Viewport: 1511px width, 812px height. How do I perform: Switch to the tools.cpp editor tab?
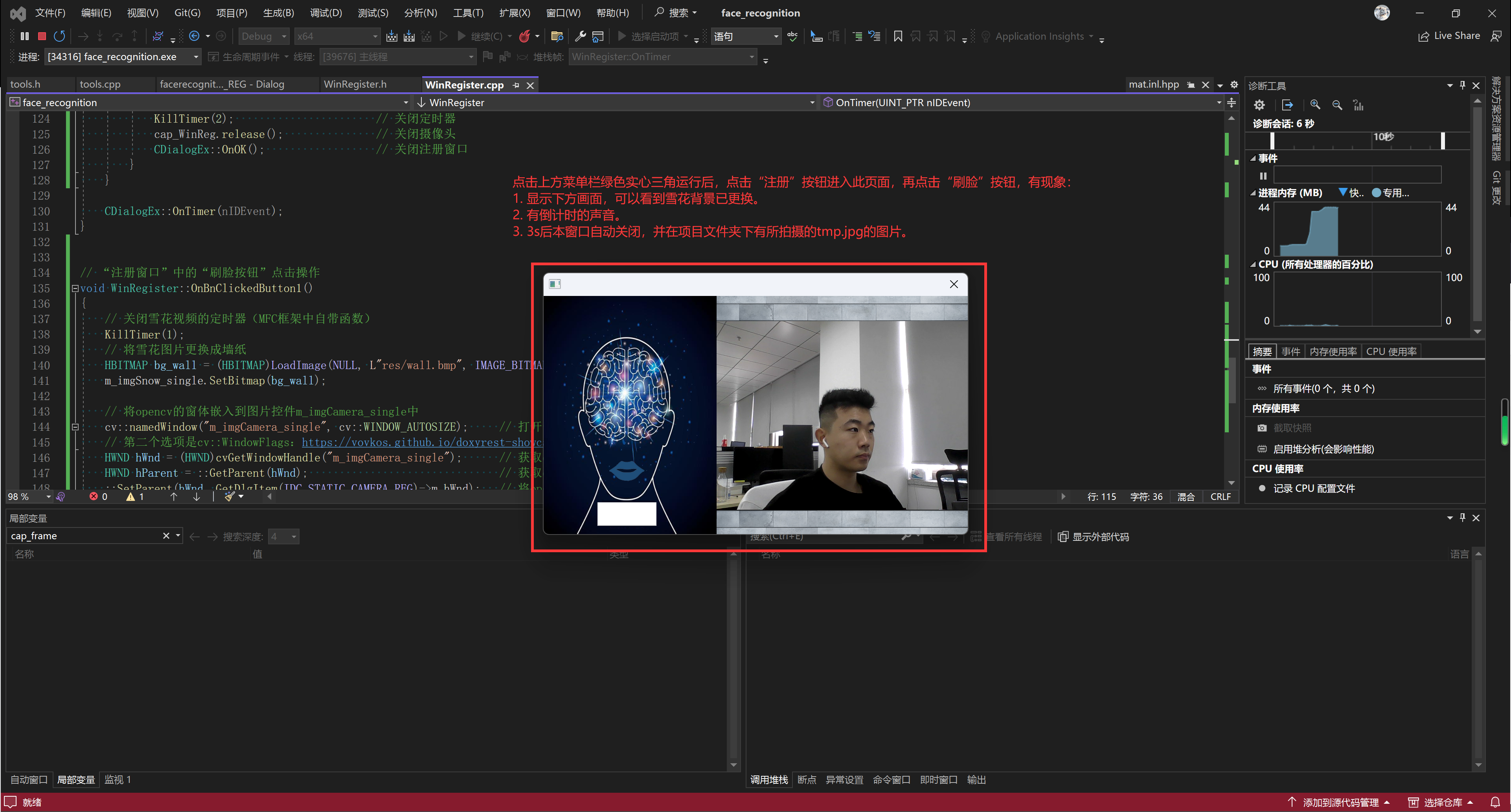click(x=100, y=85)
